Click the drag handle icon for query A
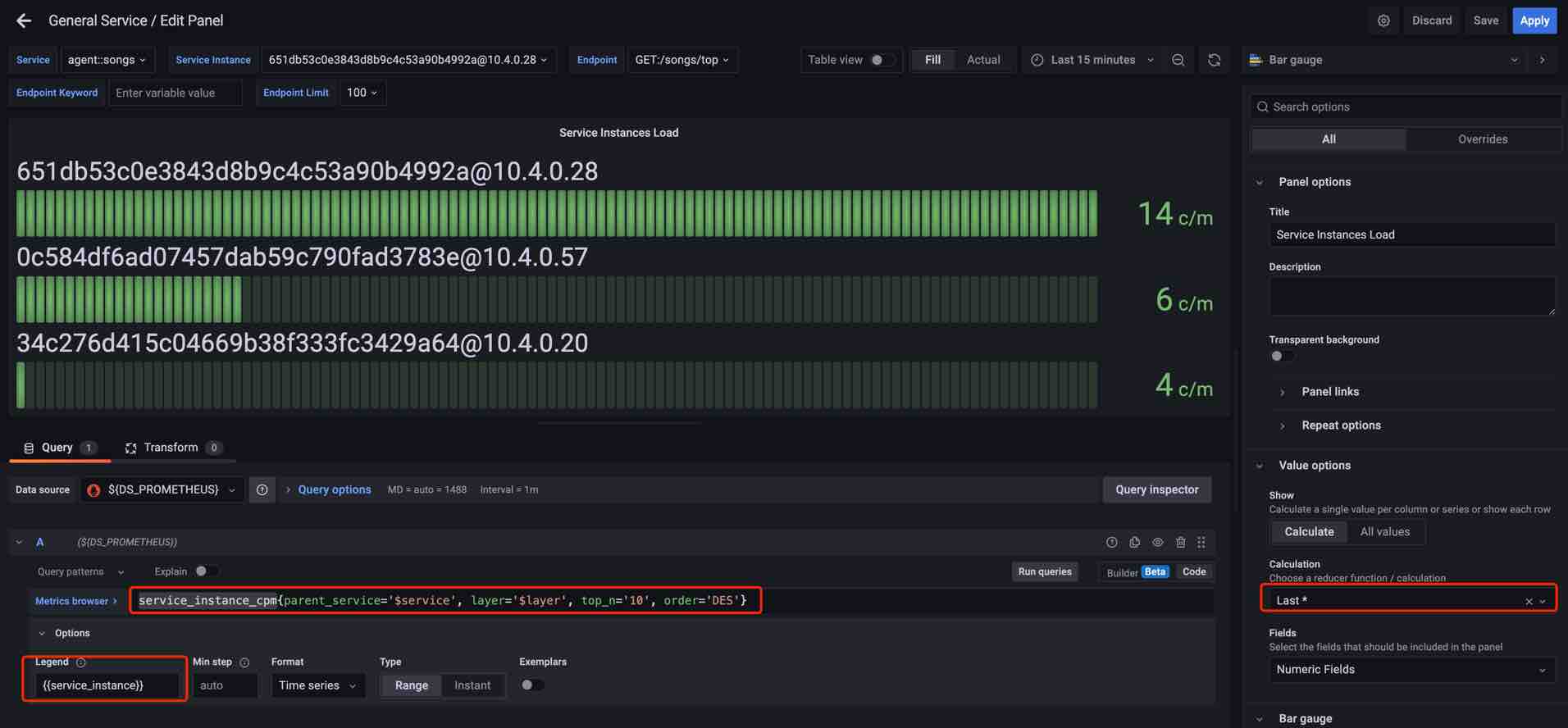1568x728 pixels. 1201,542
